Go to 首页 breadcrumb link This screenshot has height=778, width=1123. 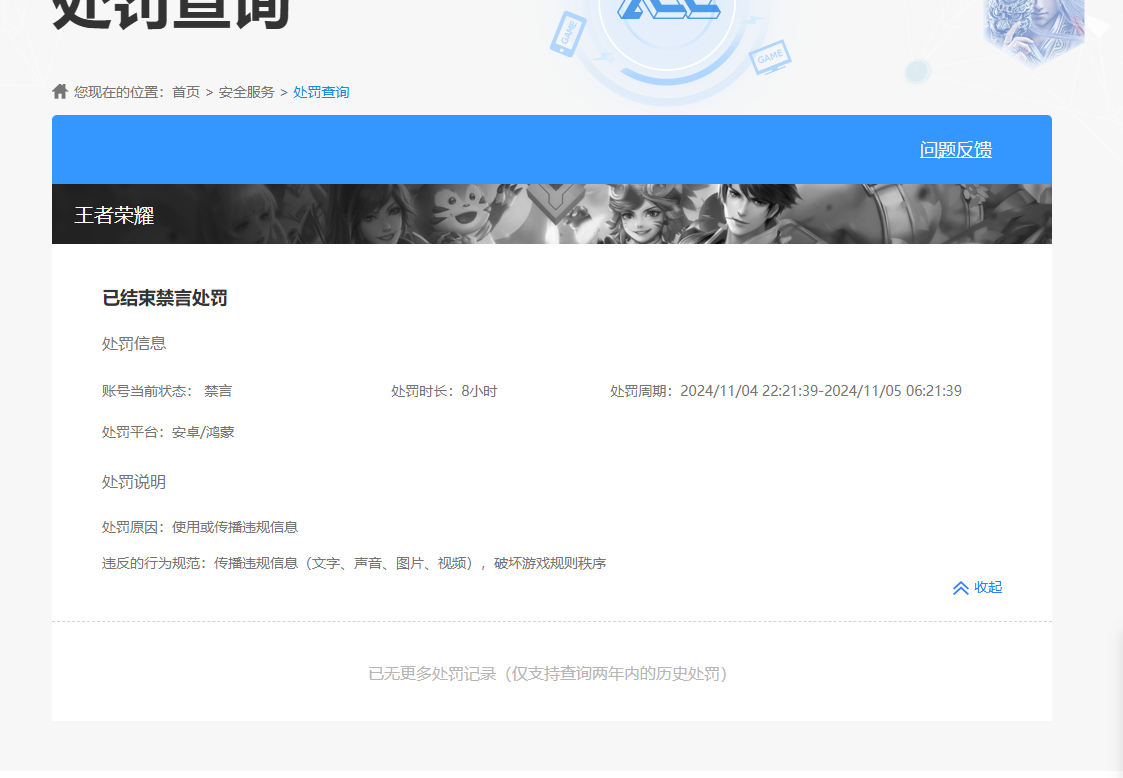(x=186, y=92)
